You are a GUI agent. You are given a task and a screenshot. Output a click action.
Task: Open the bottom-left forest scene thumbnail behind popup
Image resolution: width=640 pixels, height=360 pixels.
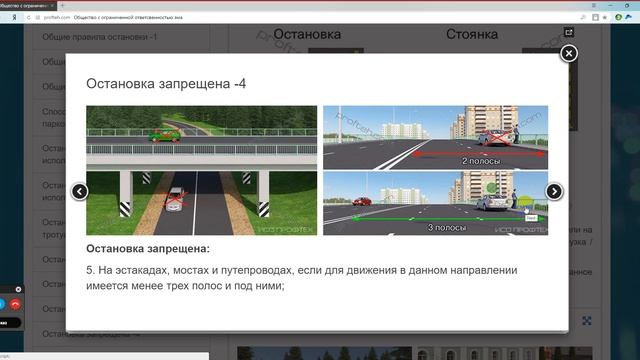tap(324, 353)
